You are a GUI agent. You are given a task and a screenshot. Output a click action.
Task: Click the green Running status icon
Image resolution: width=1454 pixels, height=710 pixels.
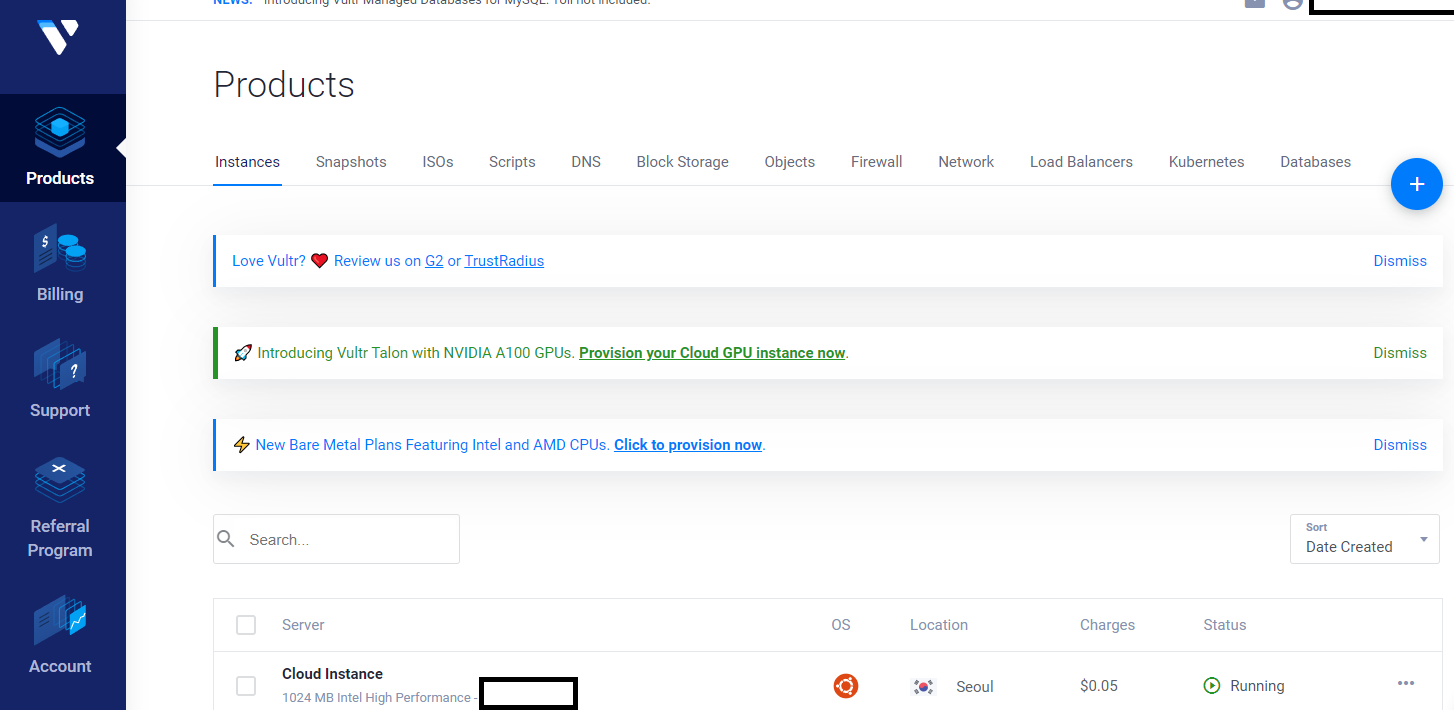(x=1212, y=686)
